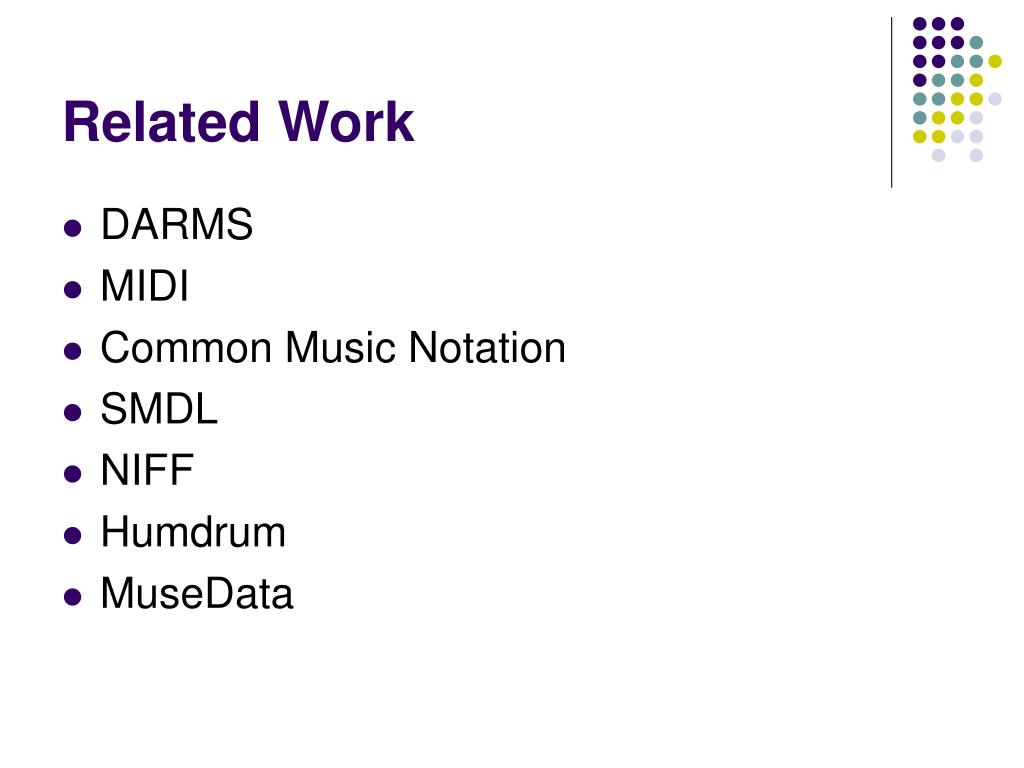Image resolution: width=1024 pixels, height=768 pixels.
Task: Click the bullet marker beside SMDL
Action: (x=72, y=413)
